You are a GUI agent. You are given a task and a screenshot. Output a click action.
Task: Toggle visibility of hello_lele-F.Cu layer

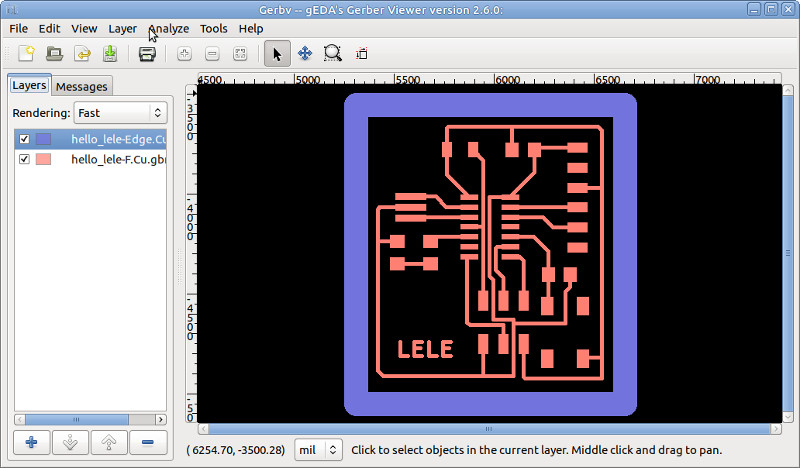(x=24, y=159)
